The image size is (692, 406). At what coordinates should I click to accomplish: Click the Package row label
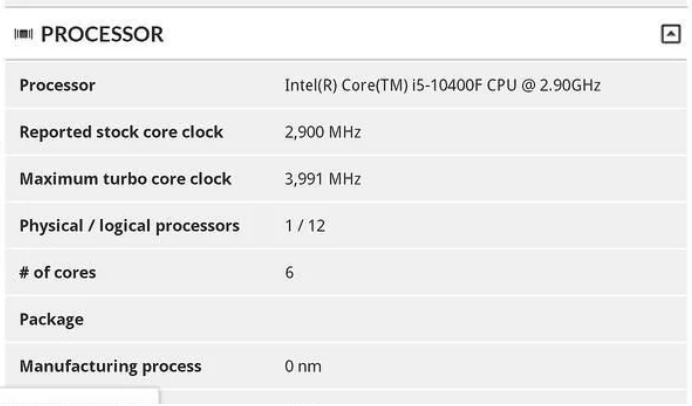(x=52, y=320)
